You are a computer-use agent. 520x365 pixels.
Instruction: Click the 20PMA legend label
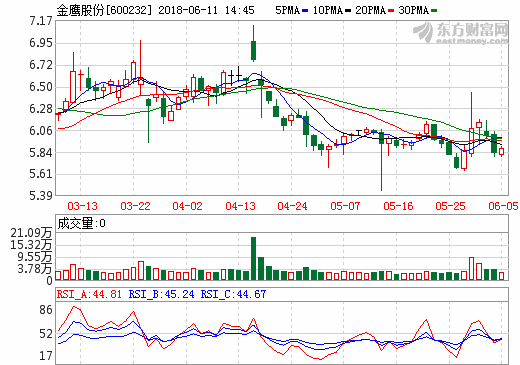pyautogui.click(x=370, y=10)
